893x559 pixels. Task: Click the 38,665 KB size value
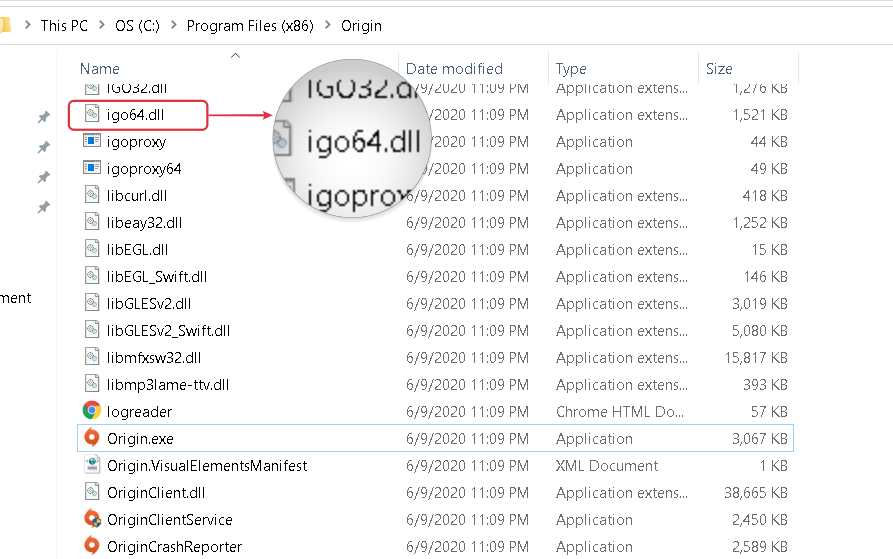[x=756, y=493]
